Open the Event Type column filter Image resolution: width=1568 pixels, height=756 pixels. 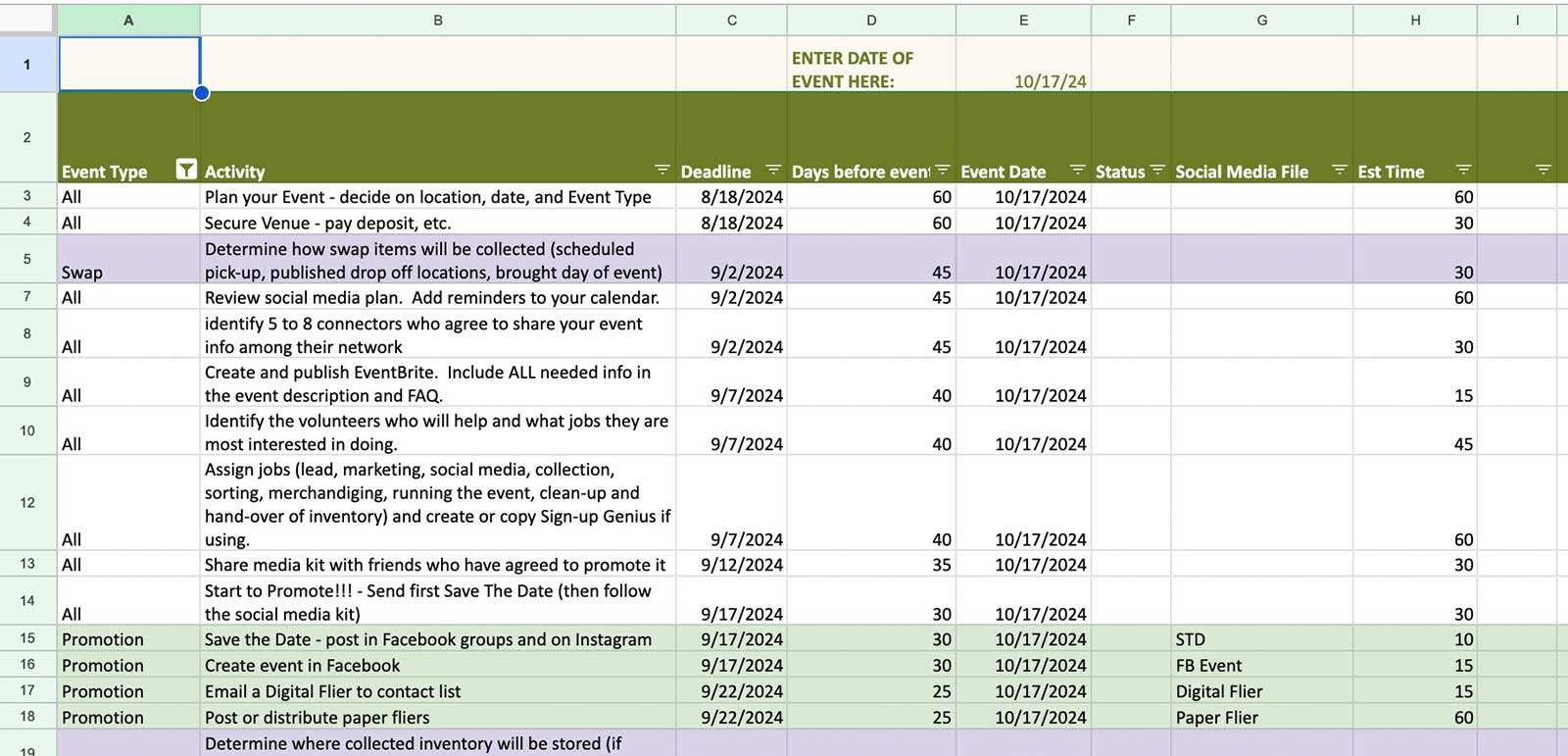pos(186,170)
